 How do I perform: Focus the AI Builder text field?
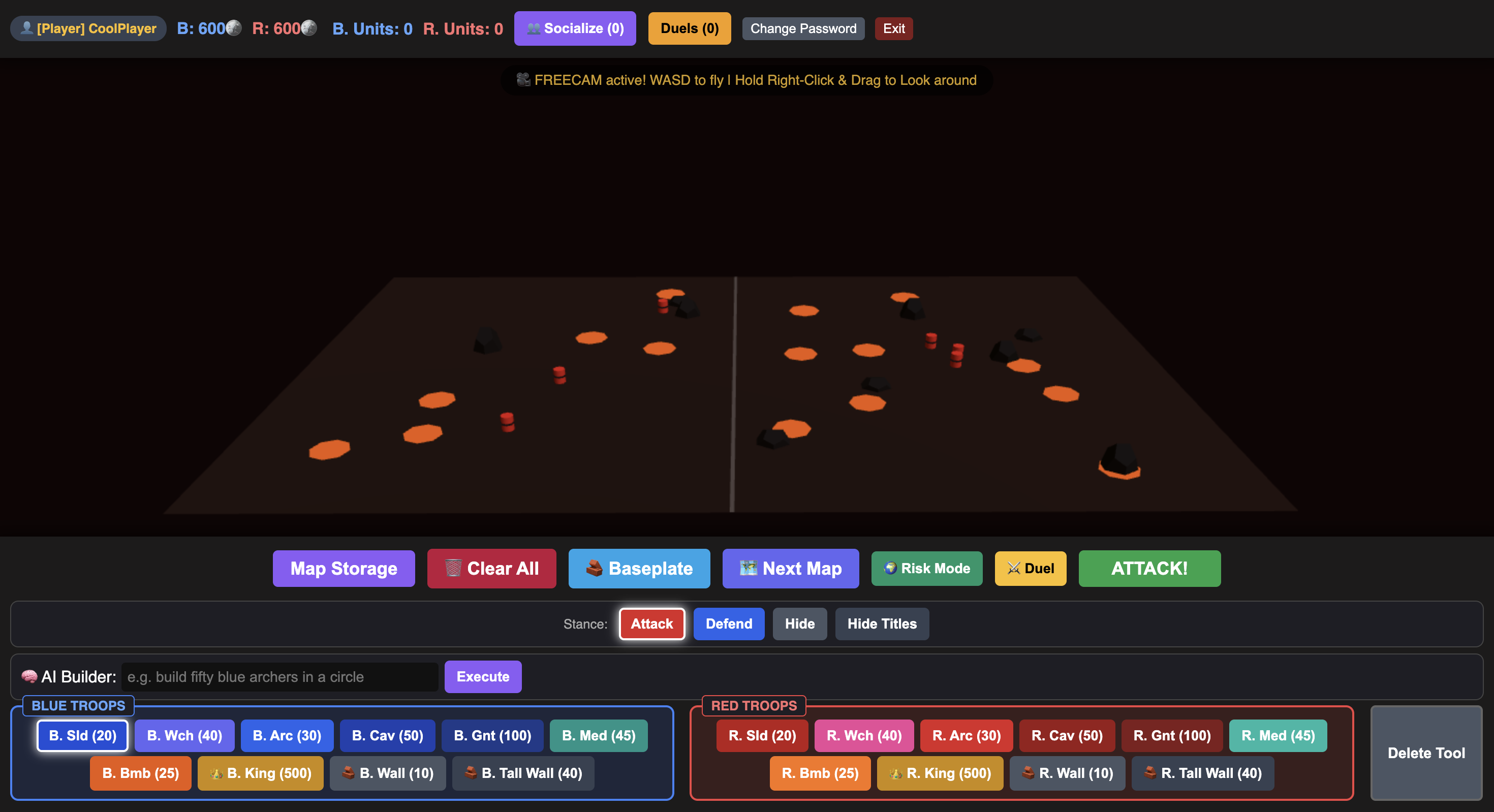(279, 677)
